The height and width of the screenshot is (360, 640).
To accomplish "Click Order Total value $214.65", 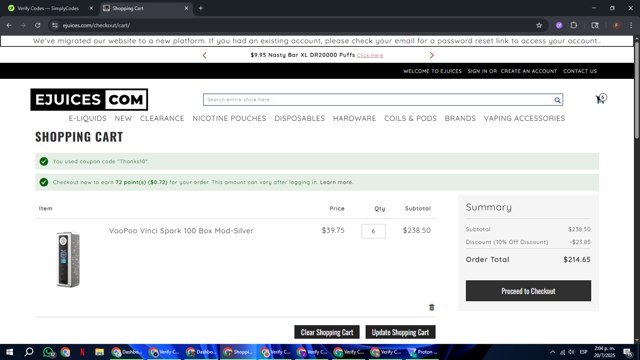I will pyautogui.click(x=577, y=260).
